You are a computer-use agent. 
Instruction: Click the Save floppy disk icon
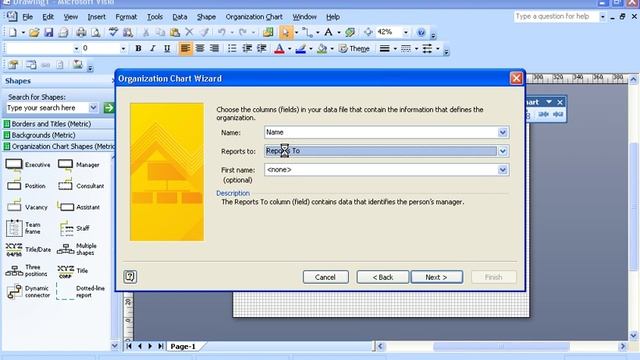tap(49, 32)
